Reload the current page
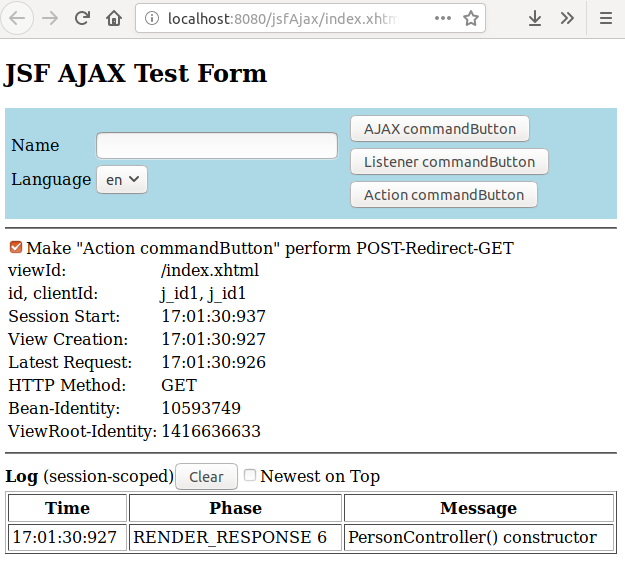Viewport: 625px width, 580px height. [x=83, y=18]
